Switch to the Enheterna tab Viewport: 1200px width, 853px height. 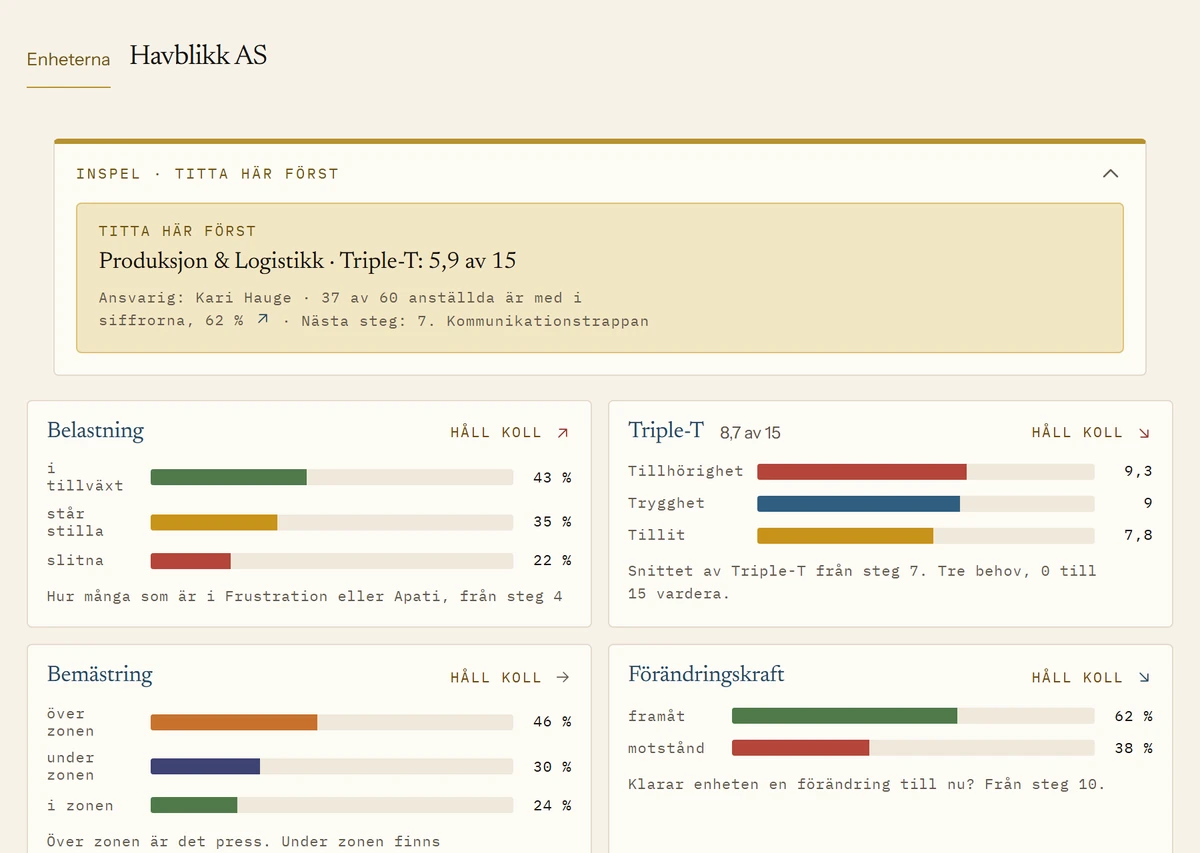coord(68,59)
